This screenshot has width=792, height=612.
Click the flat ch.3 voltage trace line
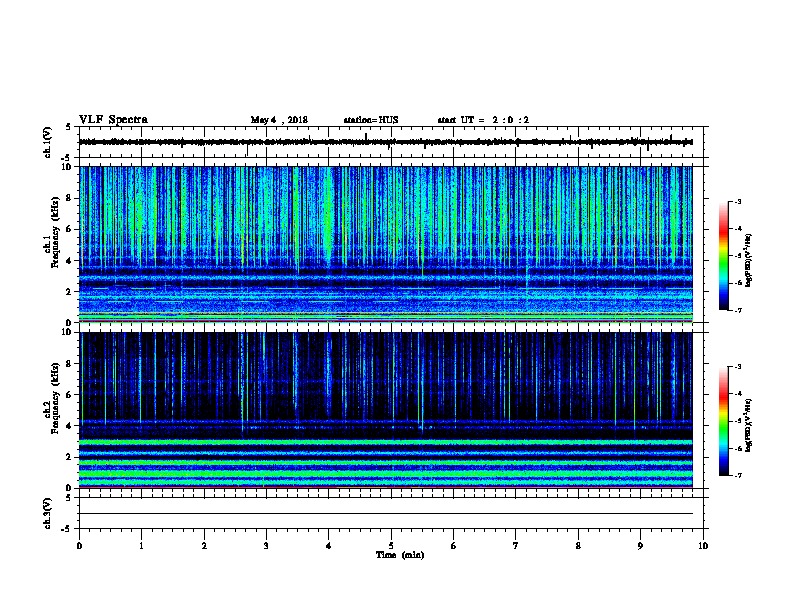tap(386, 514)
